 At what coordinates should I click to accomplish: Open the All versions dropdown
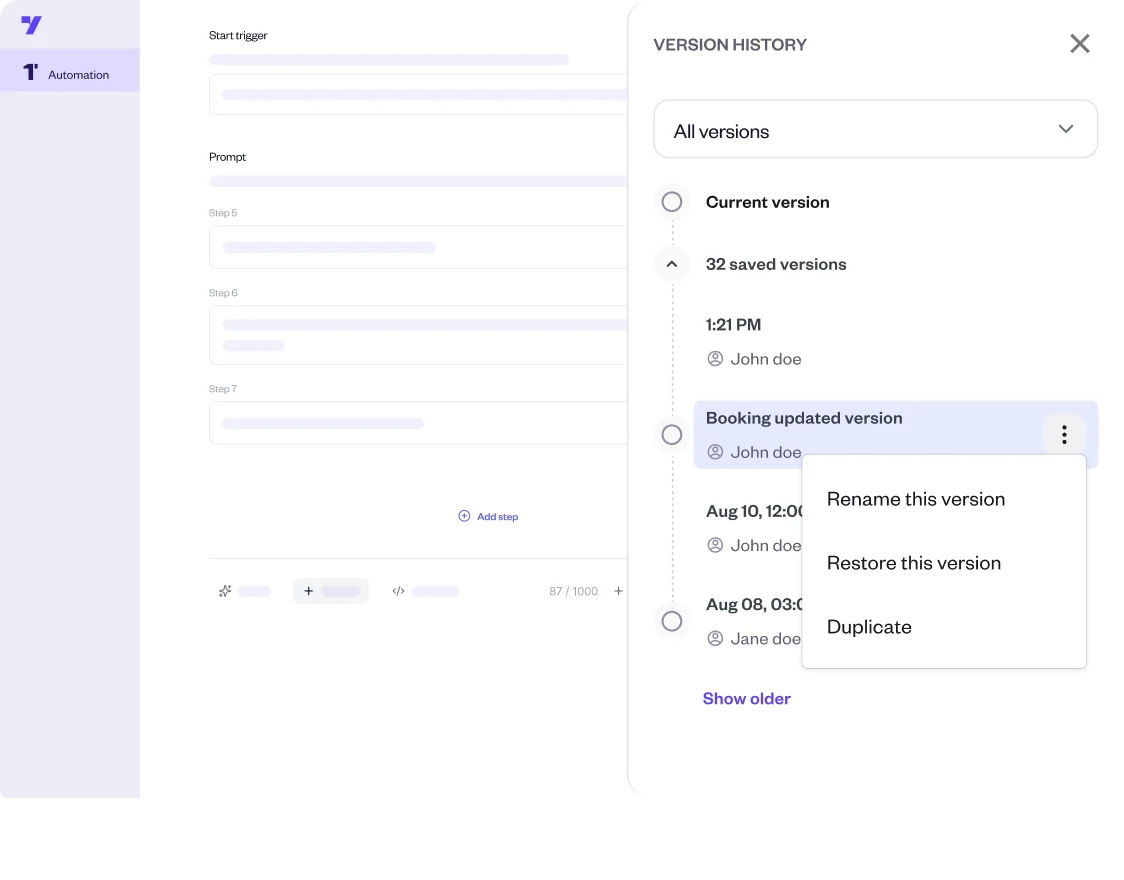pos(875,130)
